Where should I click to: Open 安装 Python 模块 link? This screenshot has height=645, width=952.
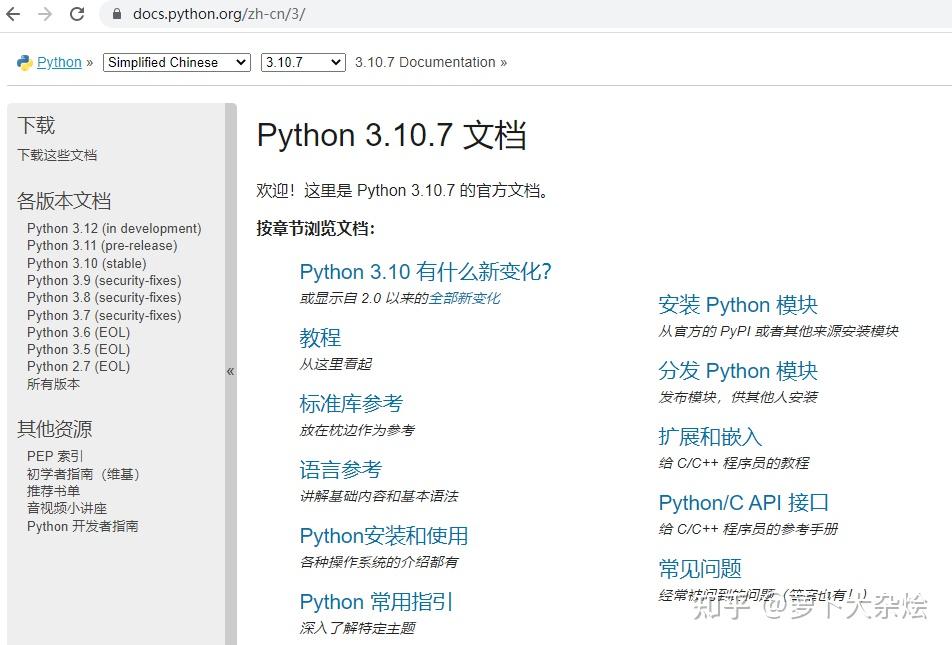(x=738, y=305)
